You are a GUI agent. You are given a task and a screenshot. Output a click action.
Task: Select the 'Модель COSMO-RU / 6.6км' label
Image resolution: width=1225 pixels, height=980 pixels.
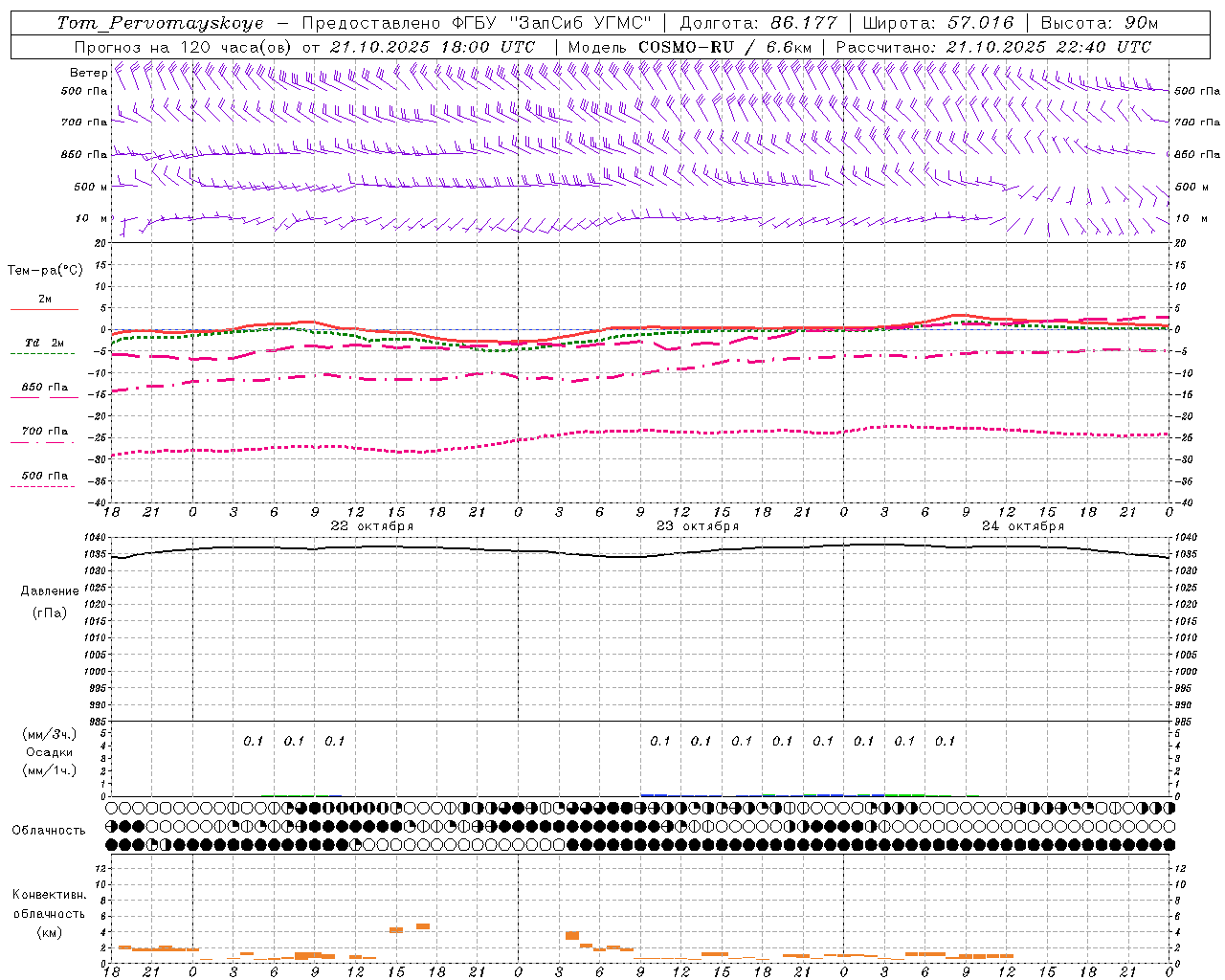[x=690, y=47]
